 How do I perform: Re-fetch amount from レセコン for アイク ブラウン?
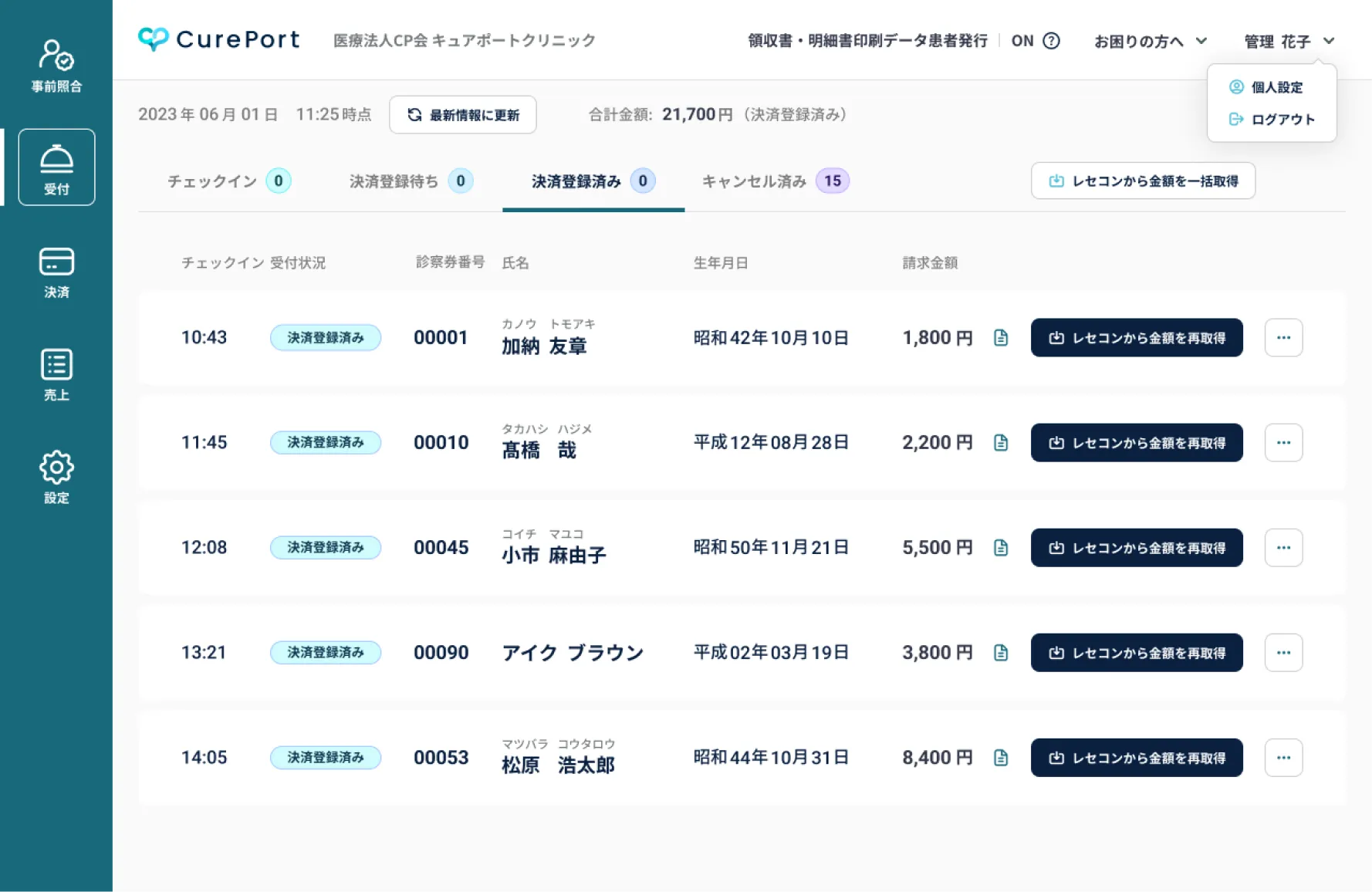click(1137, 653)
